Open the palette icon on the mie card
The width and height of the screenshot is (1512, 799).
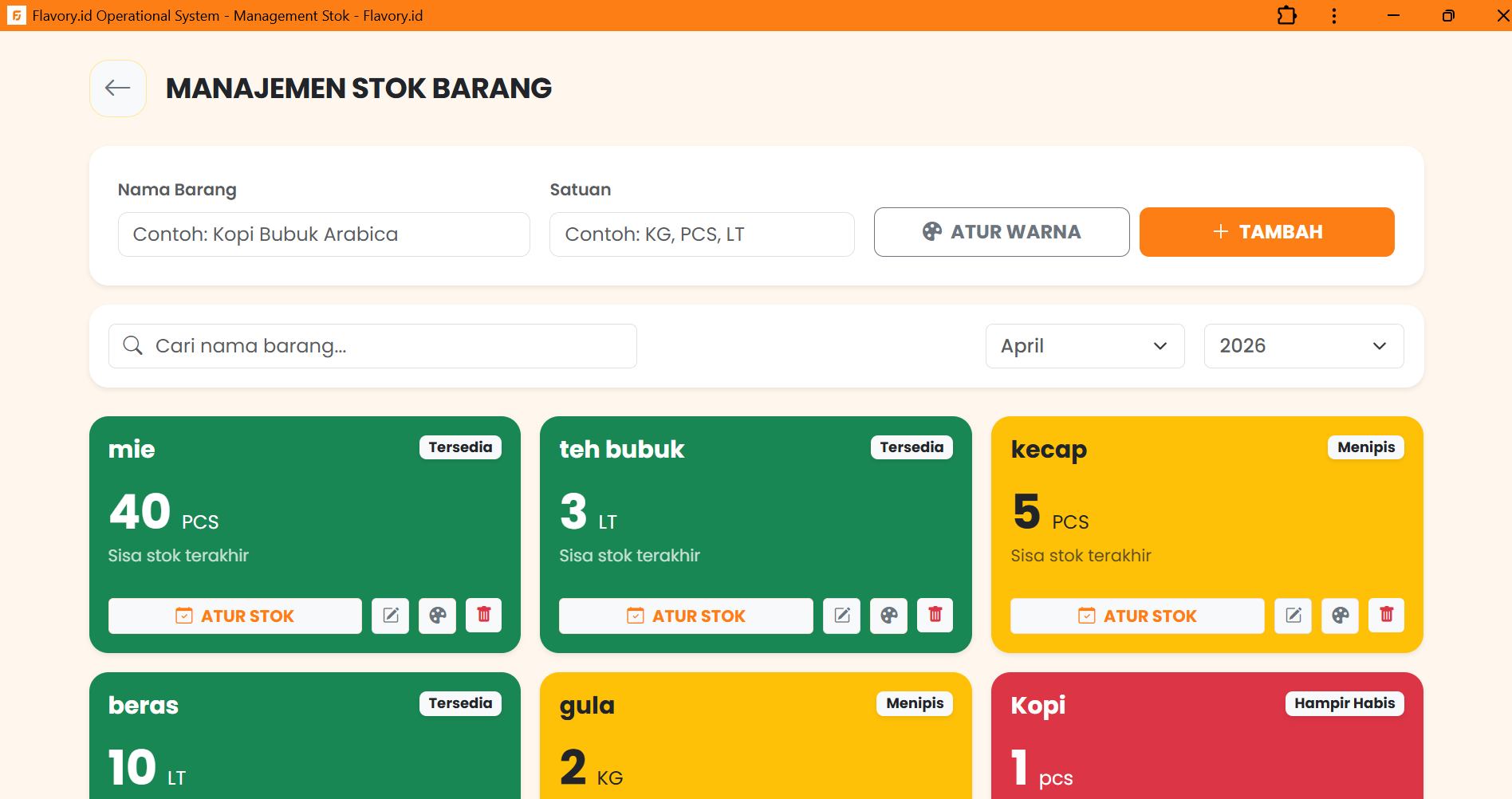tap(437, 615)
